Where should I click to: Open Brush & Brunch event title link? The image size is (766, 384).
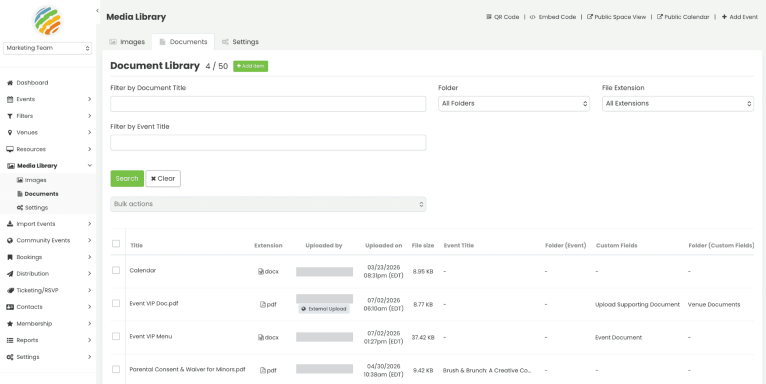487,371
